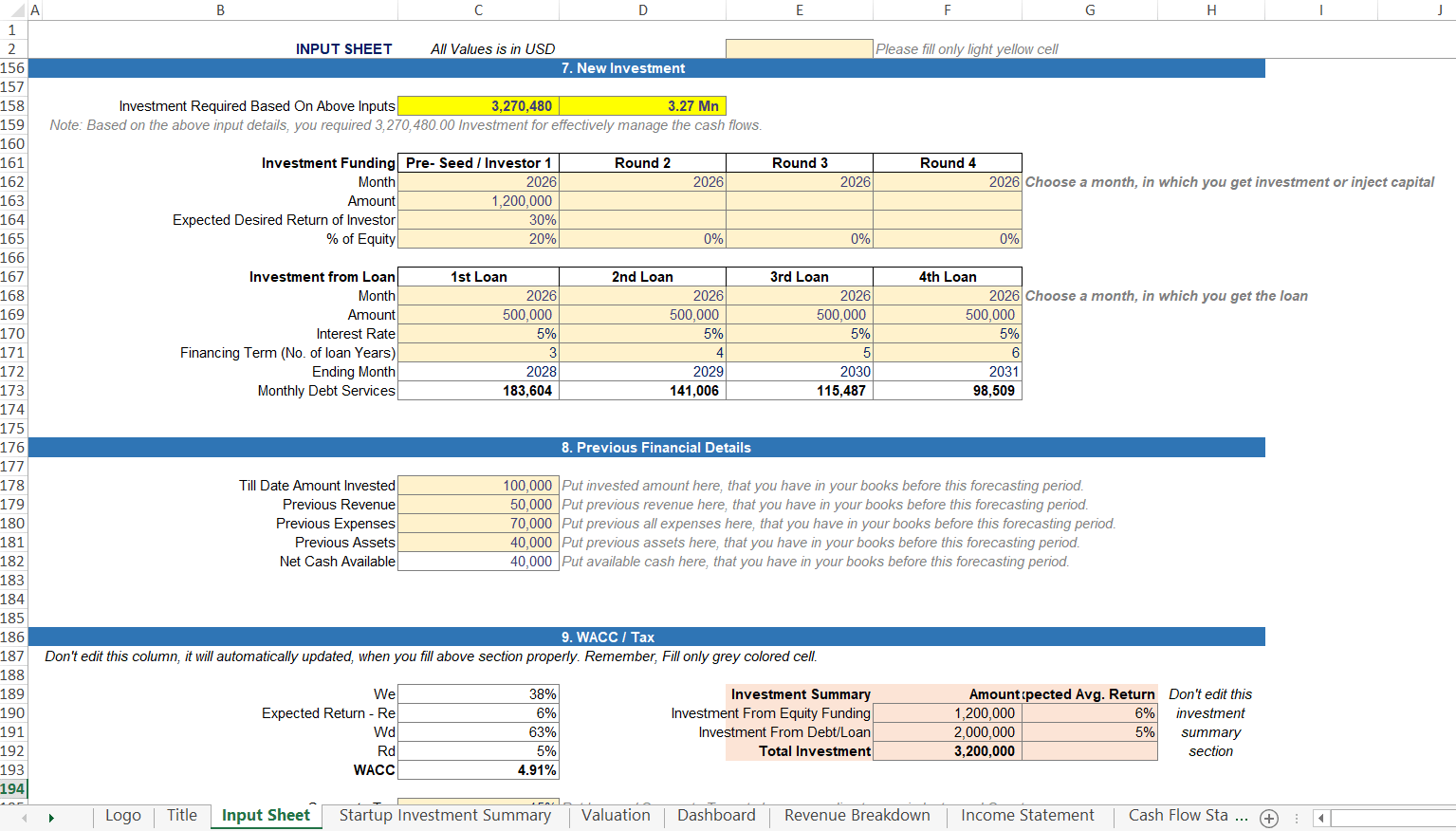The height and width of the screenshot is (831, 1456).
Task: Open the Logo sheet tab
Action: coord(123,816)
